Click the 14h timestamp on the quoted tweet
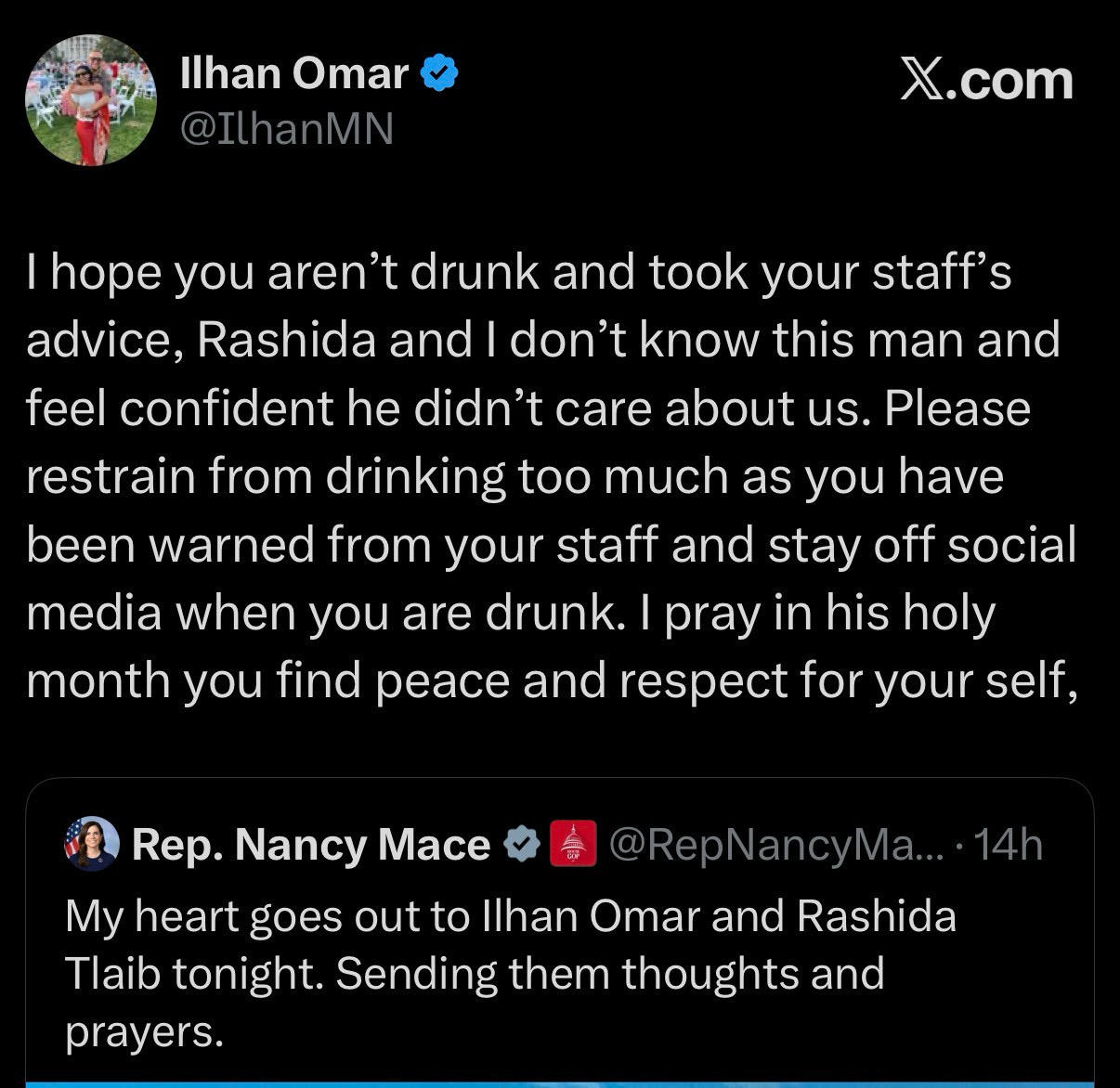Viewport: 1120px width, 1088px height. click(x=1009, y=845)
